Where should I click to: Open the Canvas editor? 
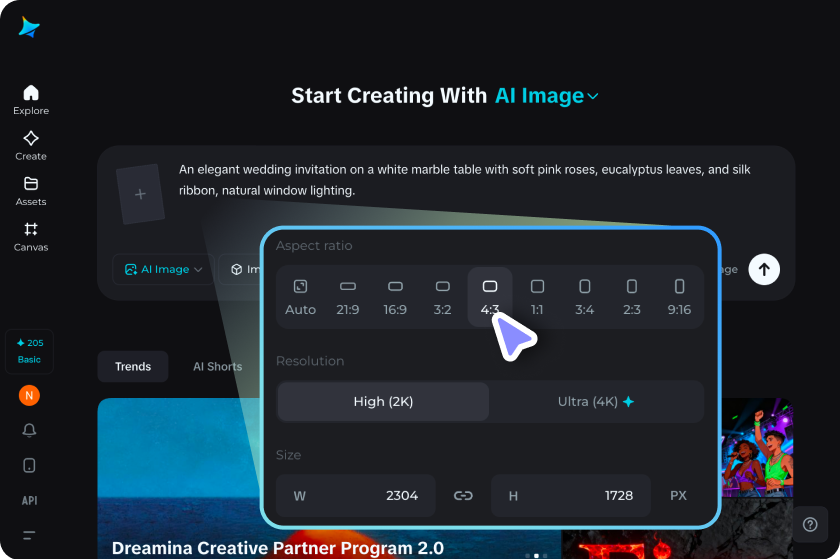pyautogui.click(x=31, y=236)
